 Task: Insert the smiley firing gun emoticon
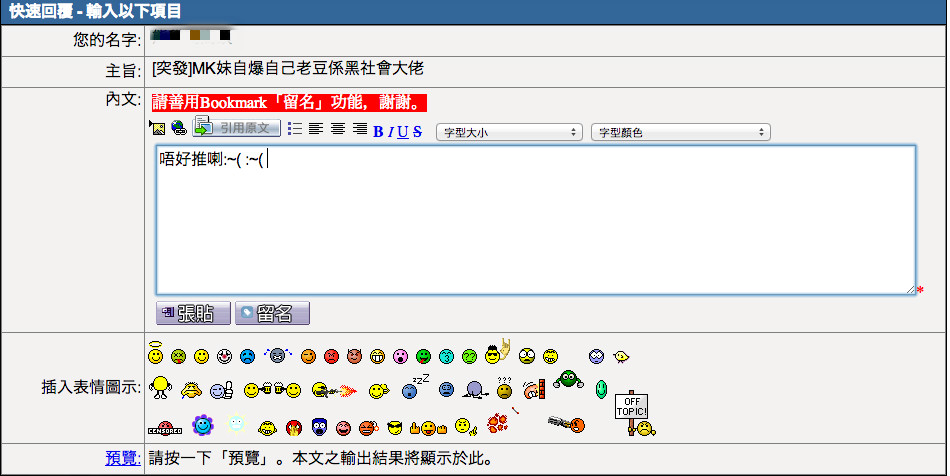pyautogui.click(x=334, y=390)
